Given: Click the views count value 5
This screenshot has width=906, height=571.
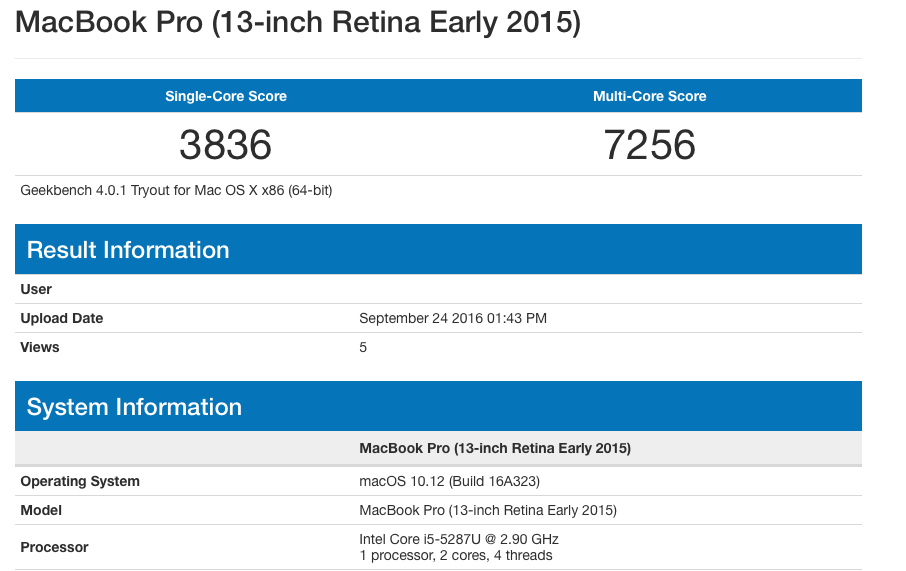Looking at the screenshot, I should 363,347.
